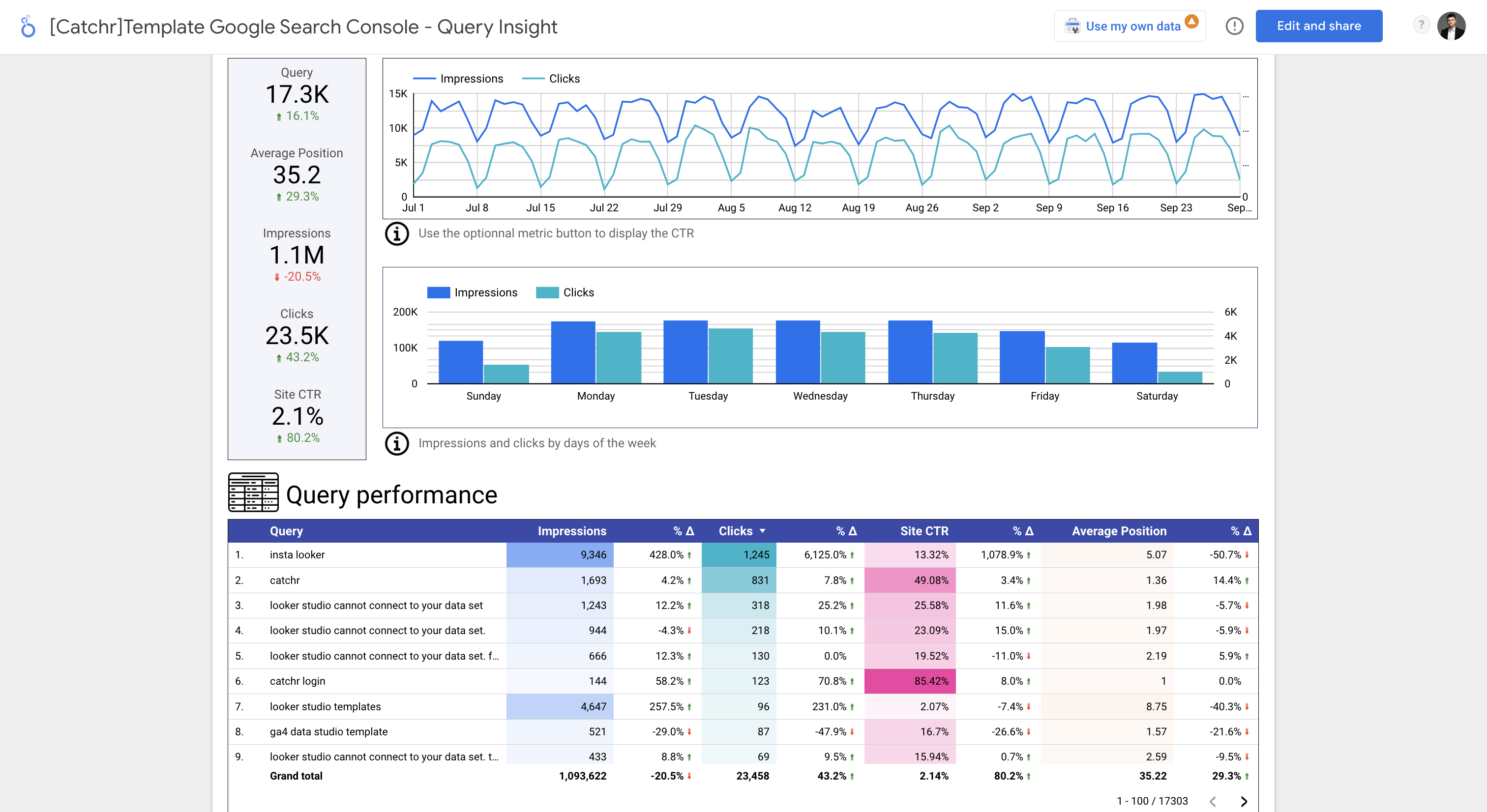
Task: Select the Tuesday clicks bar
Action: [730, 355]
